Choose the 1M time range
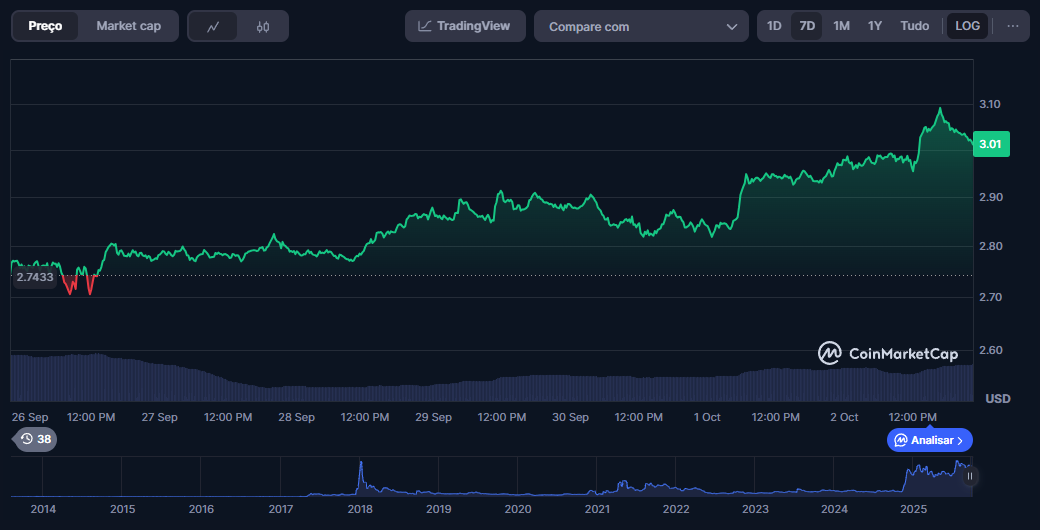The image size is (1040, 530). (x=841, y=26)
